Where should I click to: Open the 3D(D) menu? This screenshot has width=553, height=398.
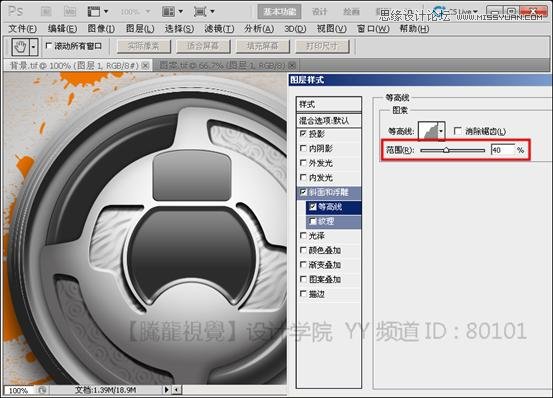[x=295, y=29]
